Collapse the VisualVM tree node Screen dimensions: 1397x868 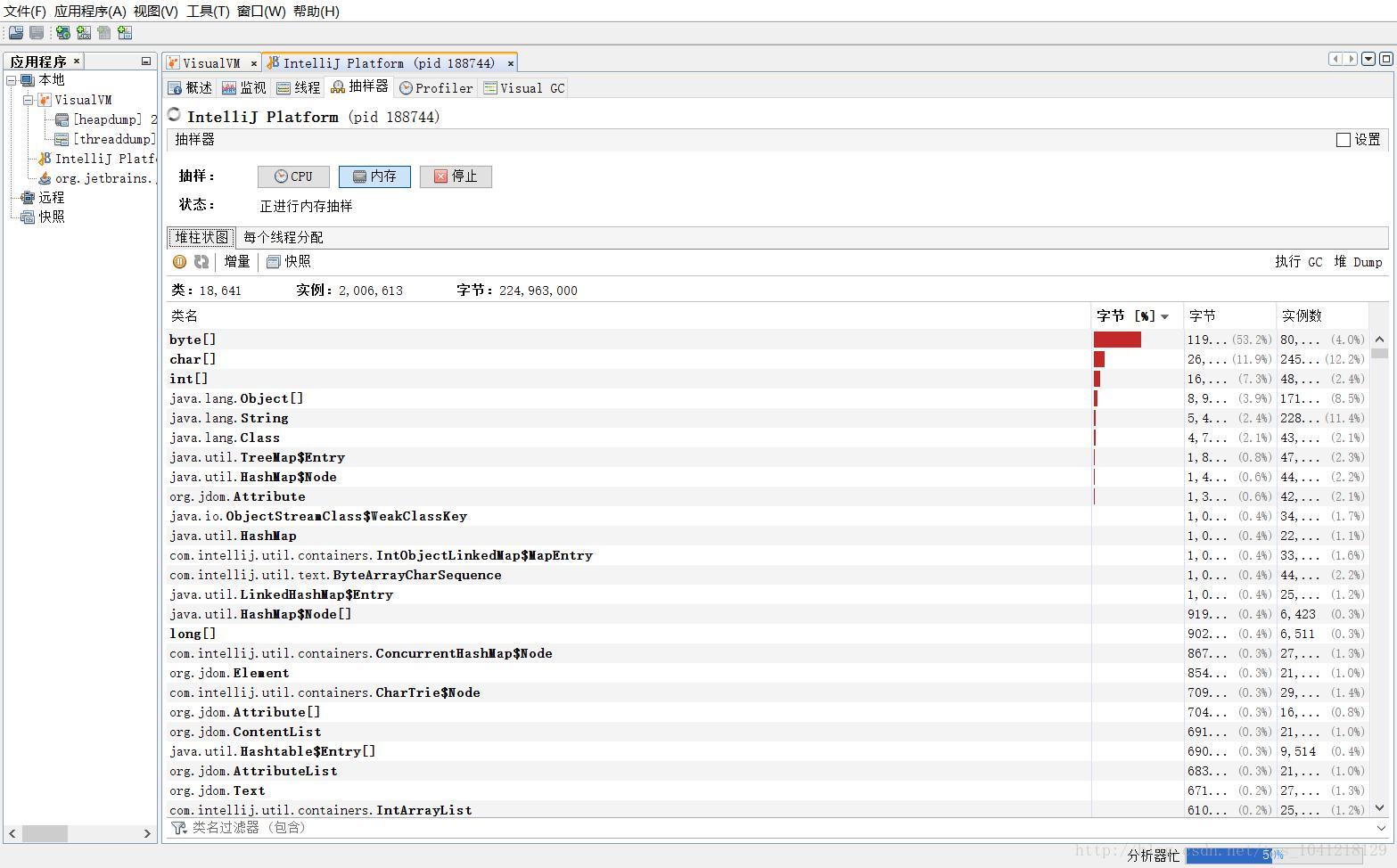pos(29,100)
